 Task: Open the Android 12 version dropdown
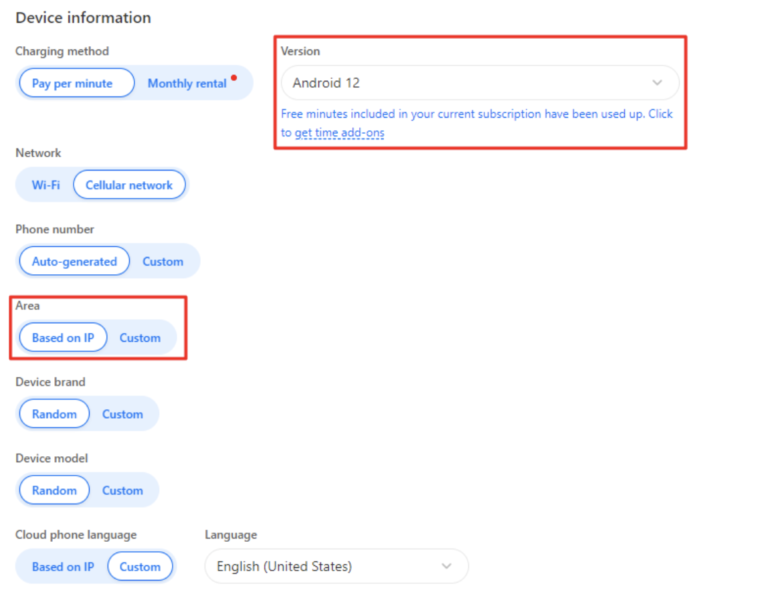point(470,83)
